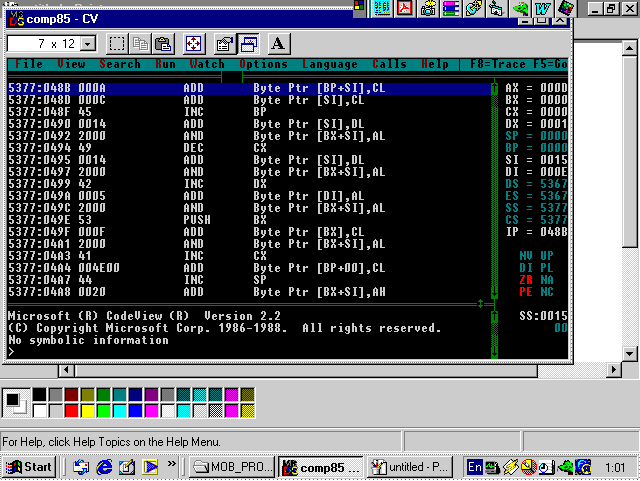Click the Copy toolbar icon
The height and width of the screenshot is (481, 640).
[x=140, y=44]
